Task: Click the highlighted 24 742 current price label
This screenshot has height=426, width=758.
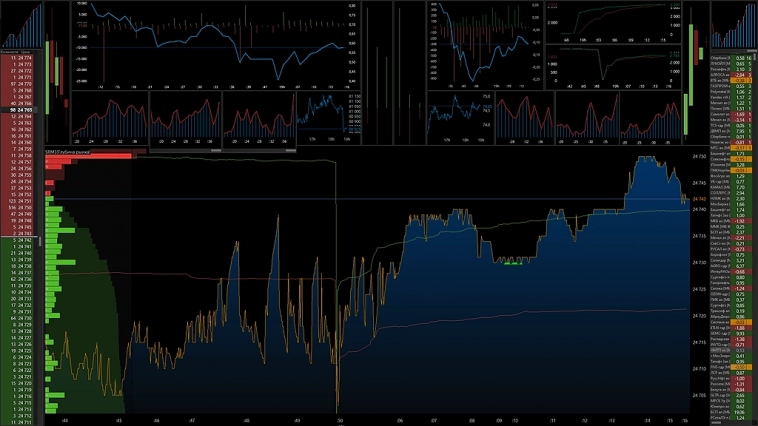Action: [x=699, y=200]
